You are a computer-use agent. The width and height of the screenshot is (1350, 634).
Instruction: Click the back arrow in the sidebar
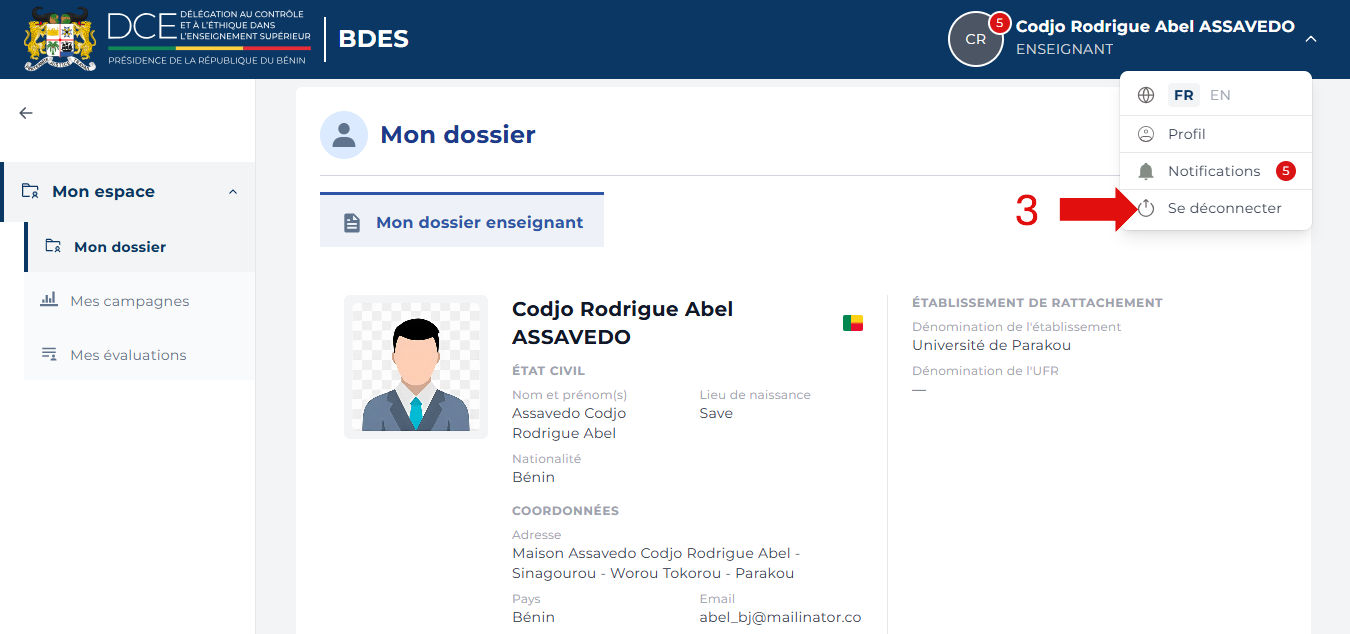[x=26, y=113]
